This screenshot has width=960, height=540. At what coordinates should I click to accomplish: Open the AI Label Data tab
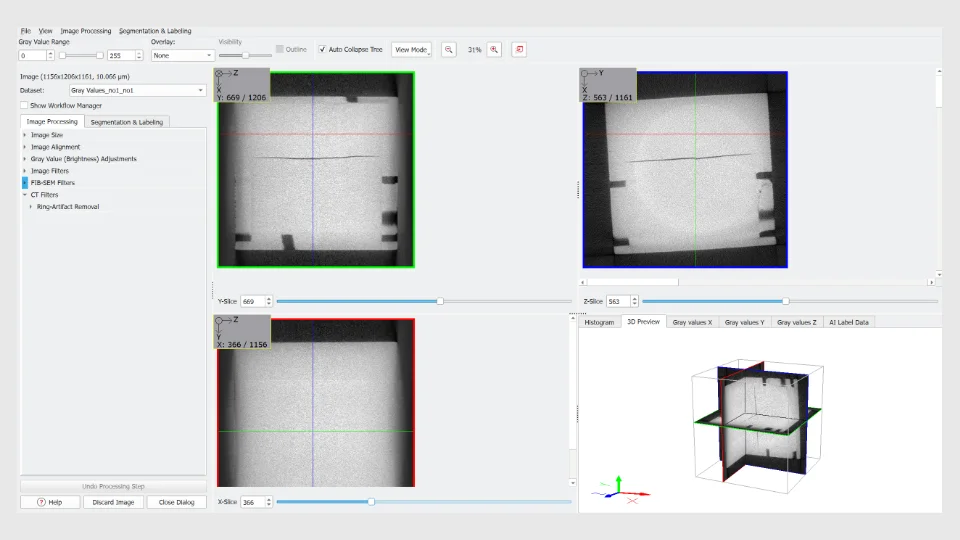(x=849, y=322)
